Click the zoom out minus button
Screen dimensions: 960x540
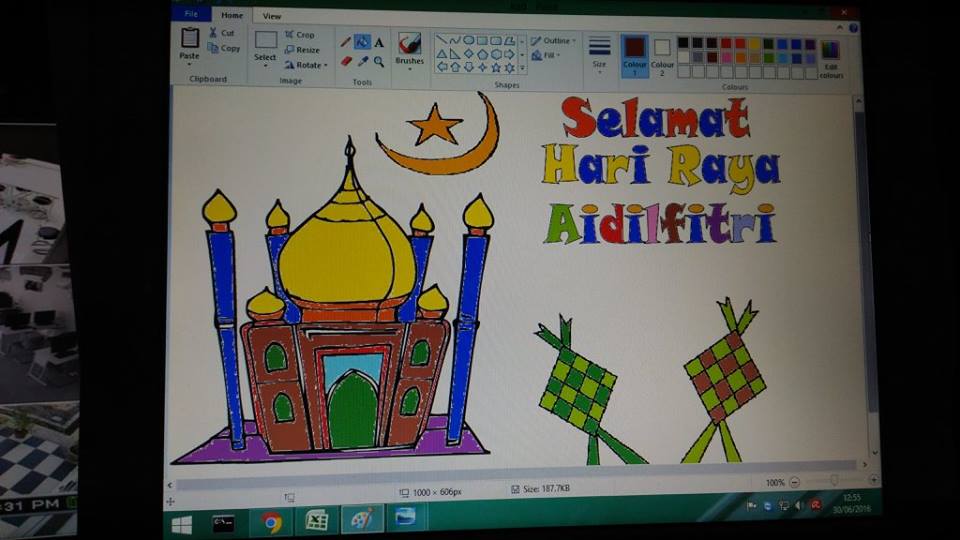click(794, 482)
